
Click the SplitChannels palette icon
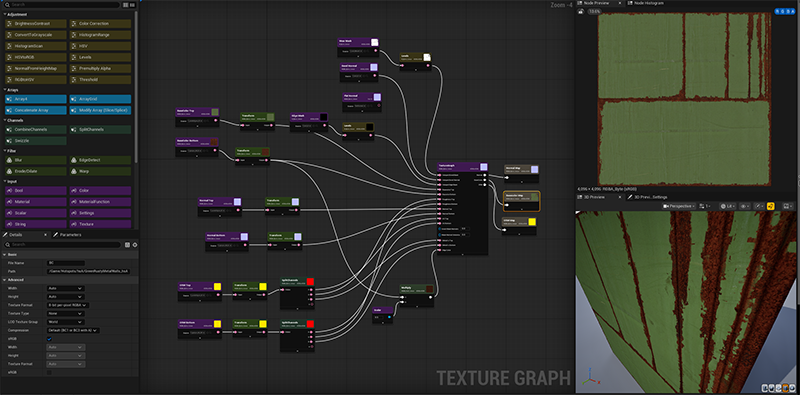[74, 130]
